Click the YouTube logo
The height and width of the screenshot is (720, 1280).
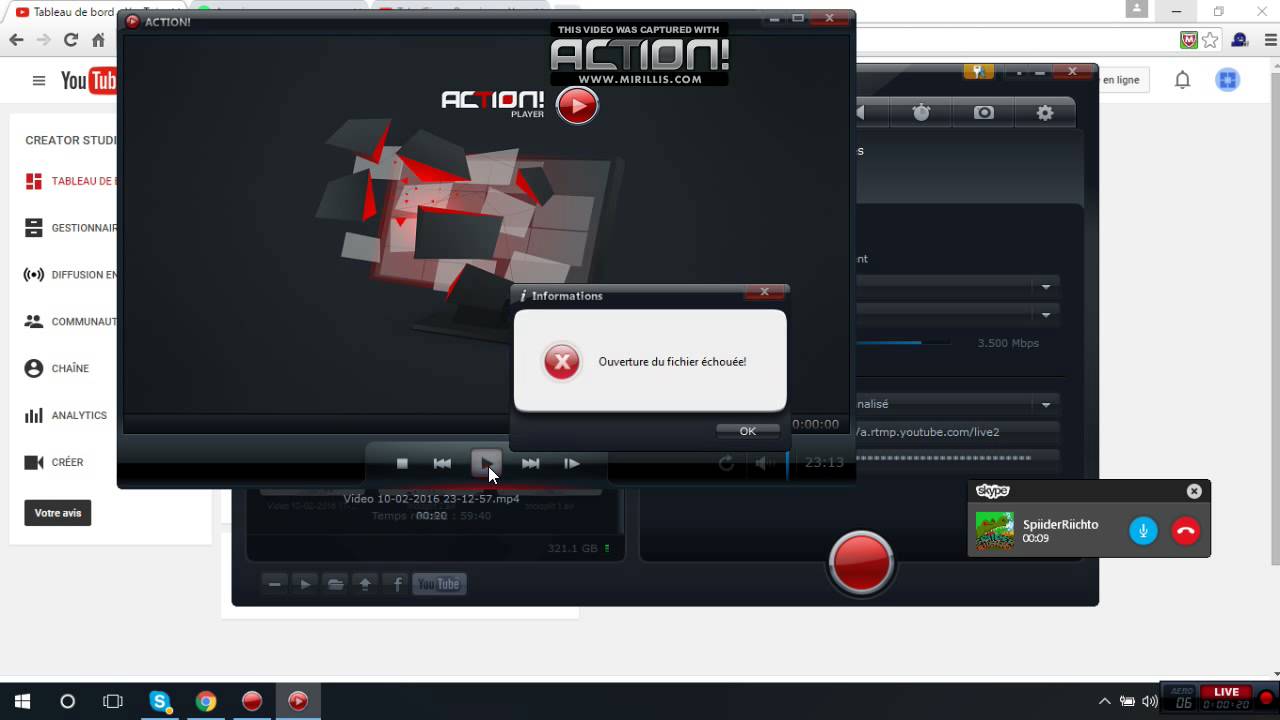(x=88, y=81)
